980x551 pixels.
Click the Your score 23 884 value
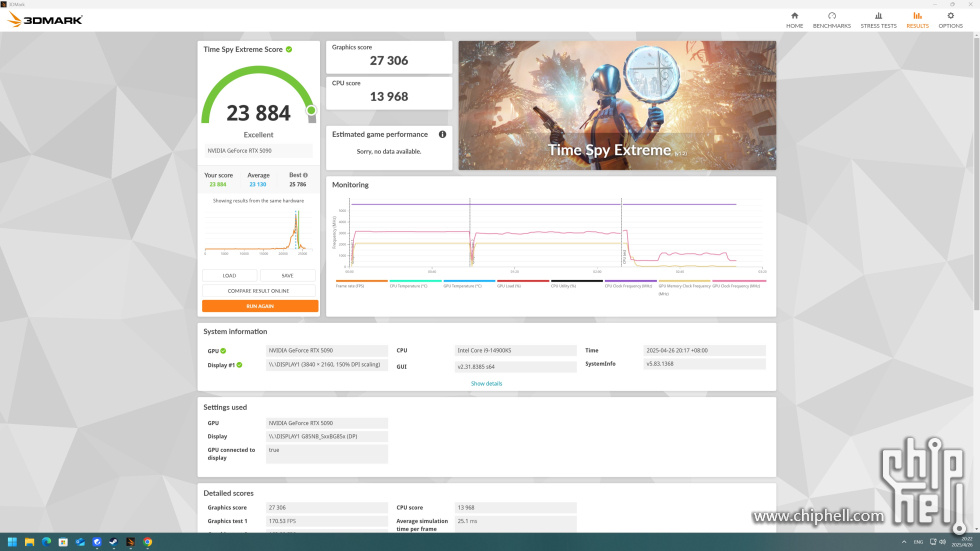218,184
